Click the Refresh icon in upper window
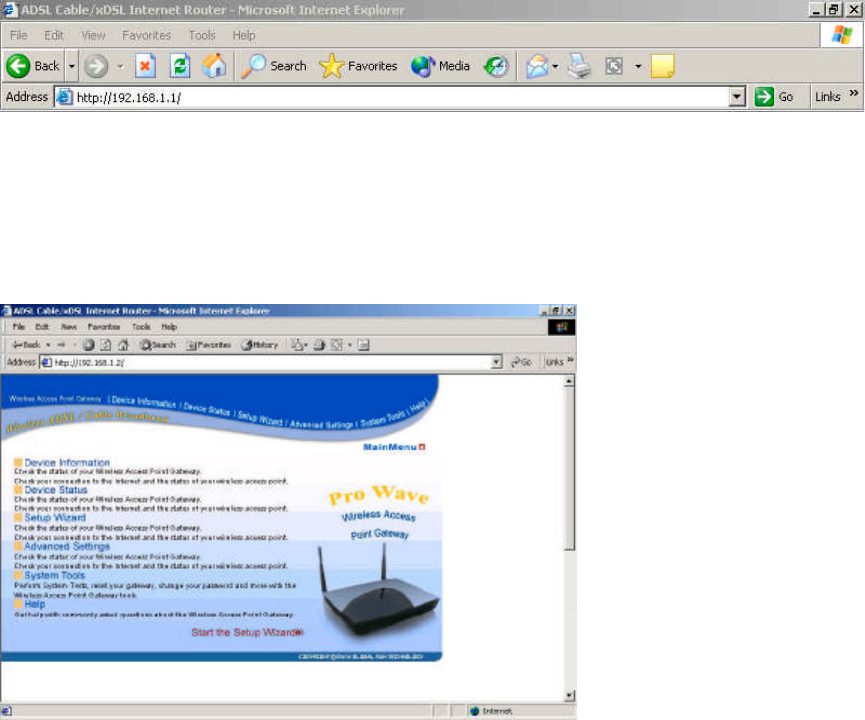Viewport: 865px width, 720px height. (x=180, y=66)
